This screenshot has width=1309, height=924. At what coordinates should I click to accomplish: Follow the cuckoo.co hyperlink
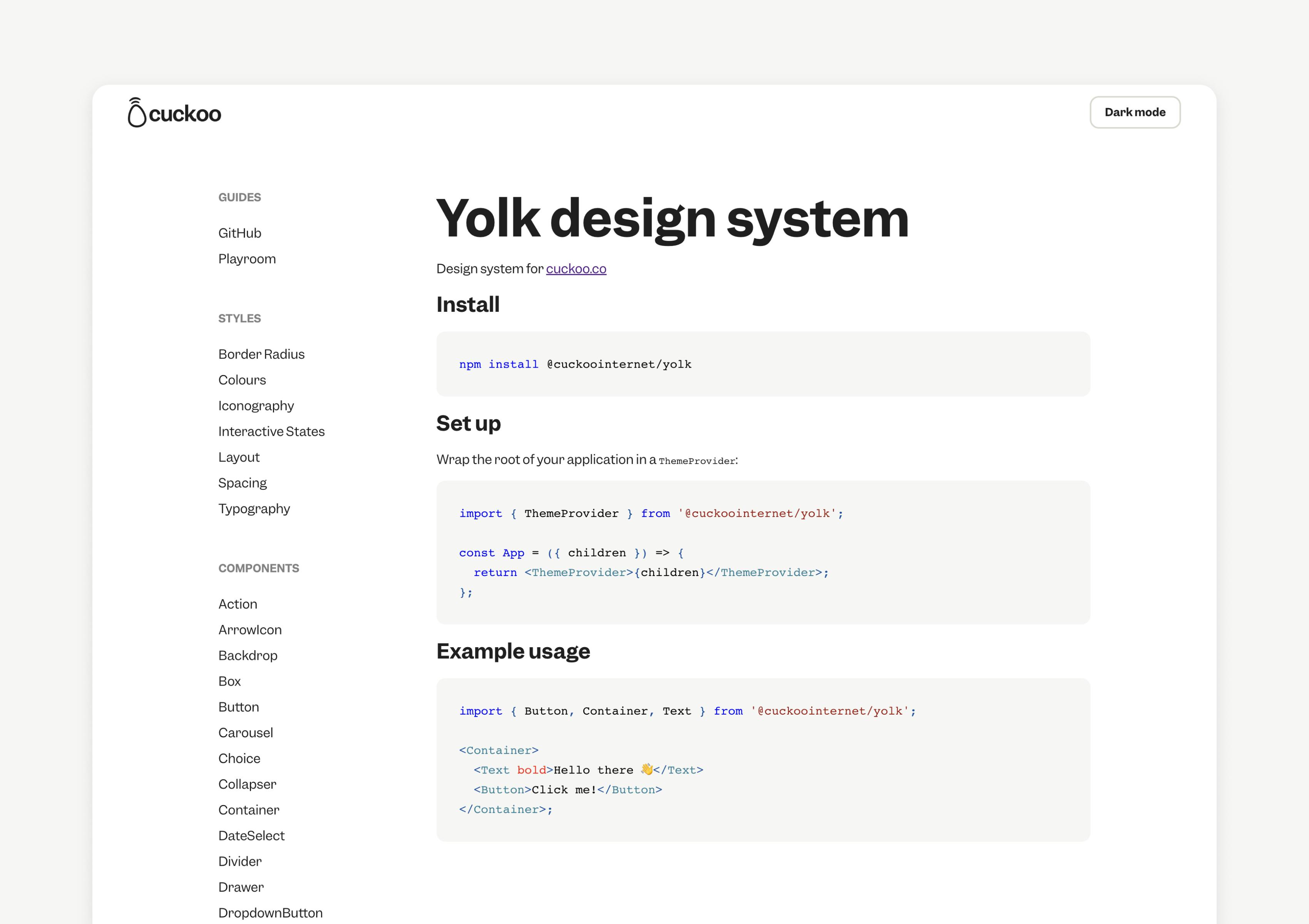click(x=576, y=268)
